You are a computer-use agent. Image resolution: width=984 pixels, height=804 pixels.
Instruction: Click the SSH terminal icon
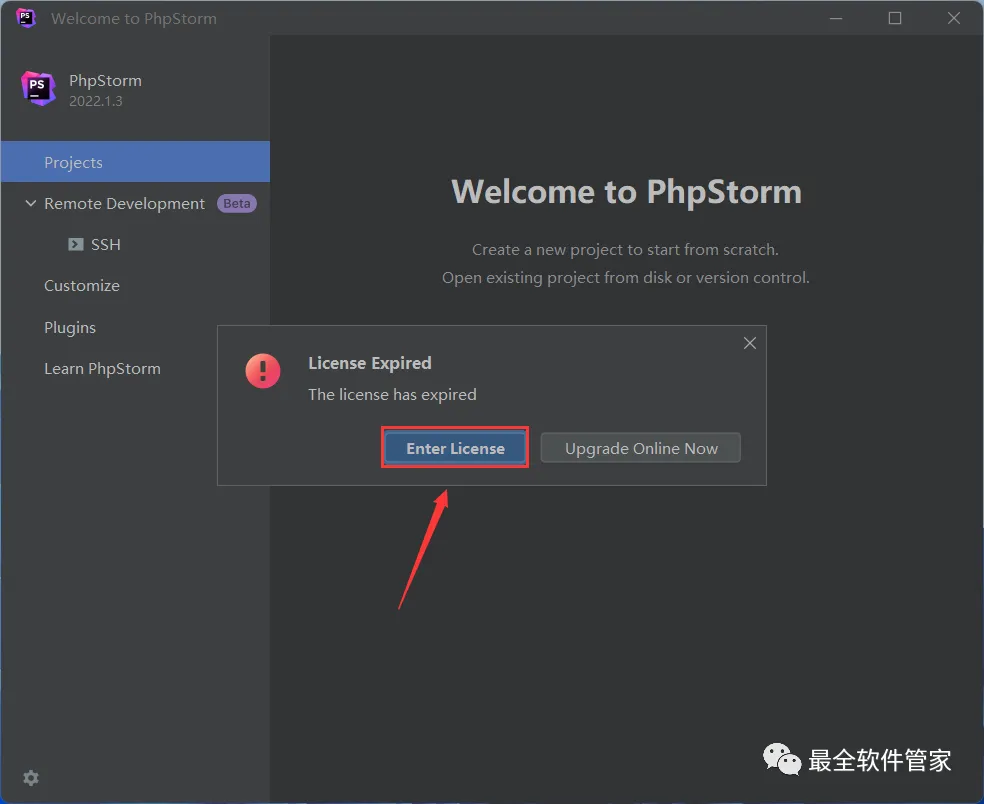[x=75, y=244]
